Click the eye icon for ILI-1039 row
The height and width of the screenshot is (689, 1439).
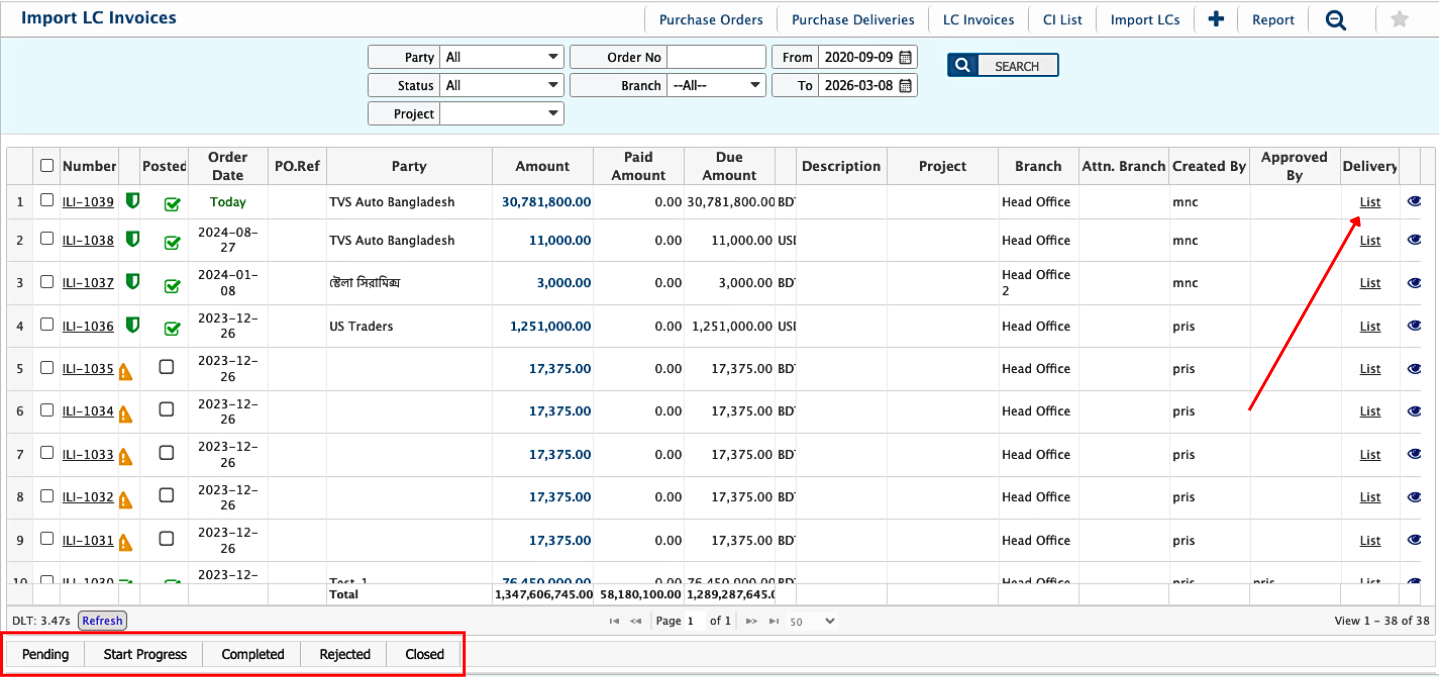[1414, 201]
